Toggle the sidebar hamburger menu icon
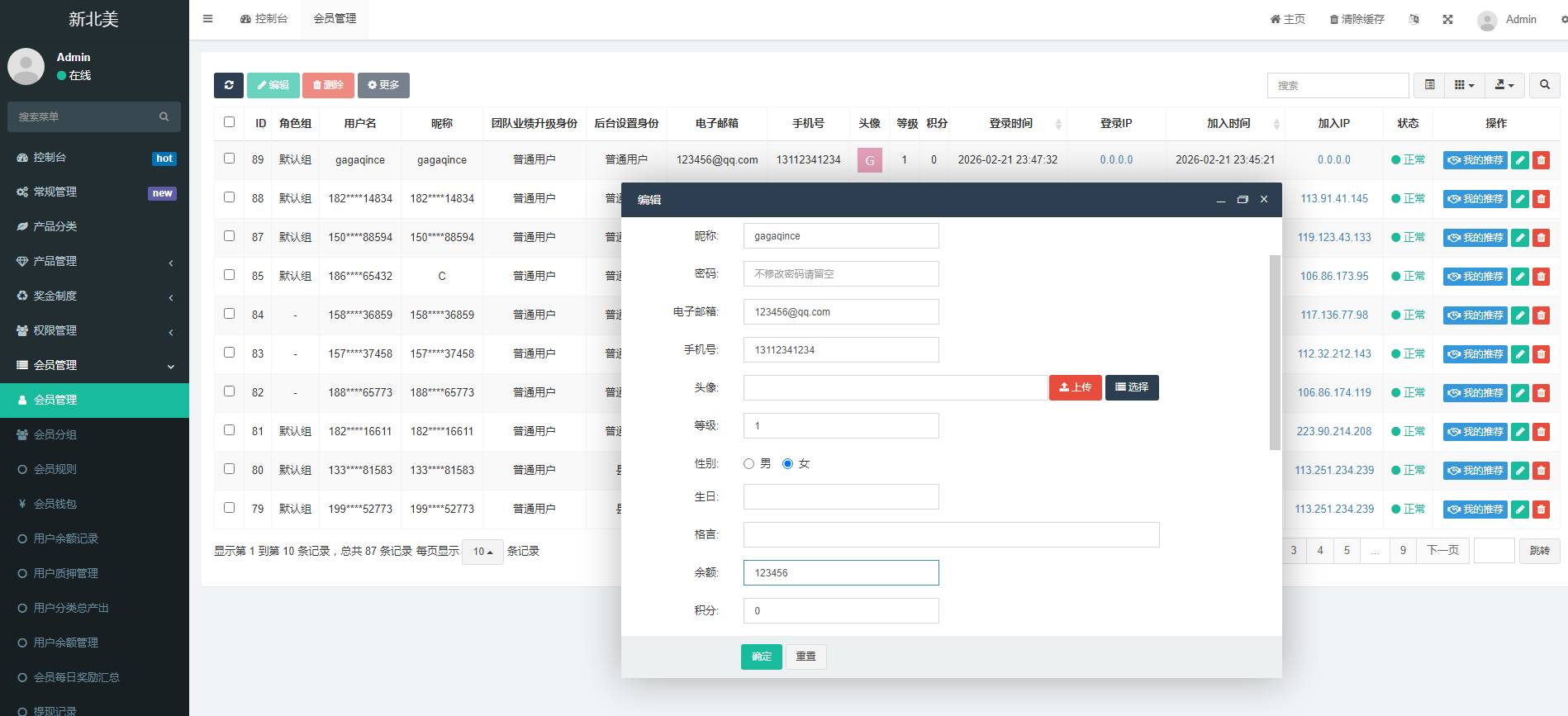The height and width of the screenshot is (716, 1568). click(208, 19)
